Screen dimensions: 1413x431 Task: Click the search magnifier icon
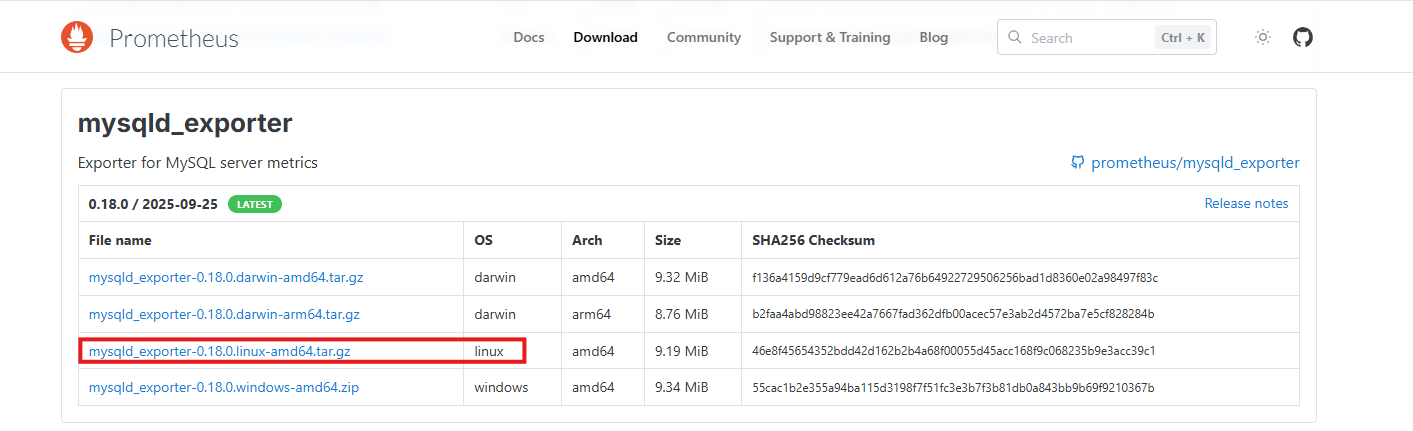(1015, 38)
